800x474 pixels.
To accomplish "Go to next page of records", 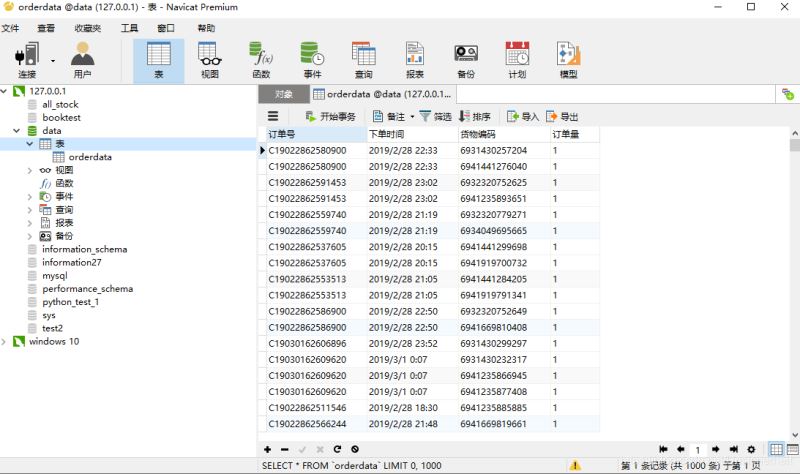I will (x=715, y=450).
